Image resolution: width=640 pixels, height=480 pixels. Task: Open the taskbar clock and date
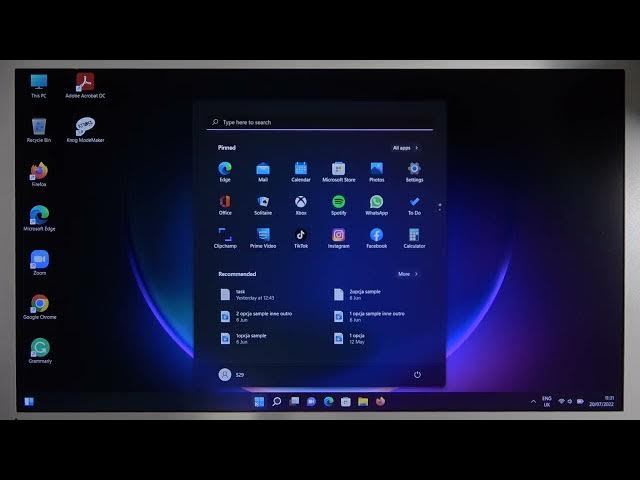coord(602,401)
